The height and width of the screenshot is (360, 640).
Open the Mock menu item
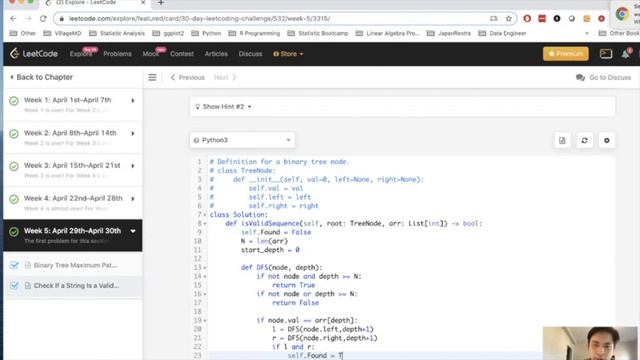pos(151,54)
